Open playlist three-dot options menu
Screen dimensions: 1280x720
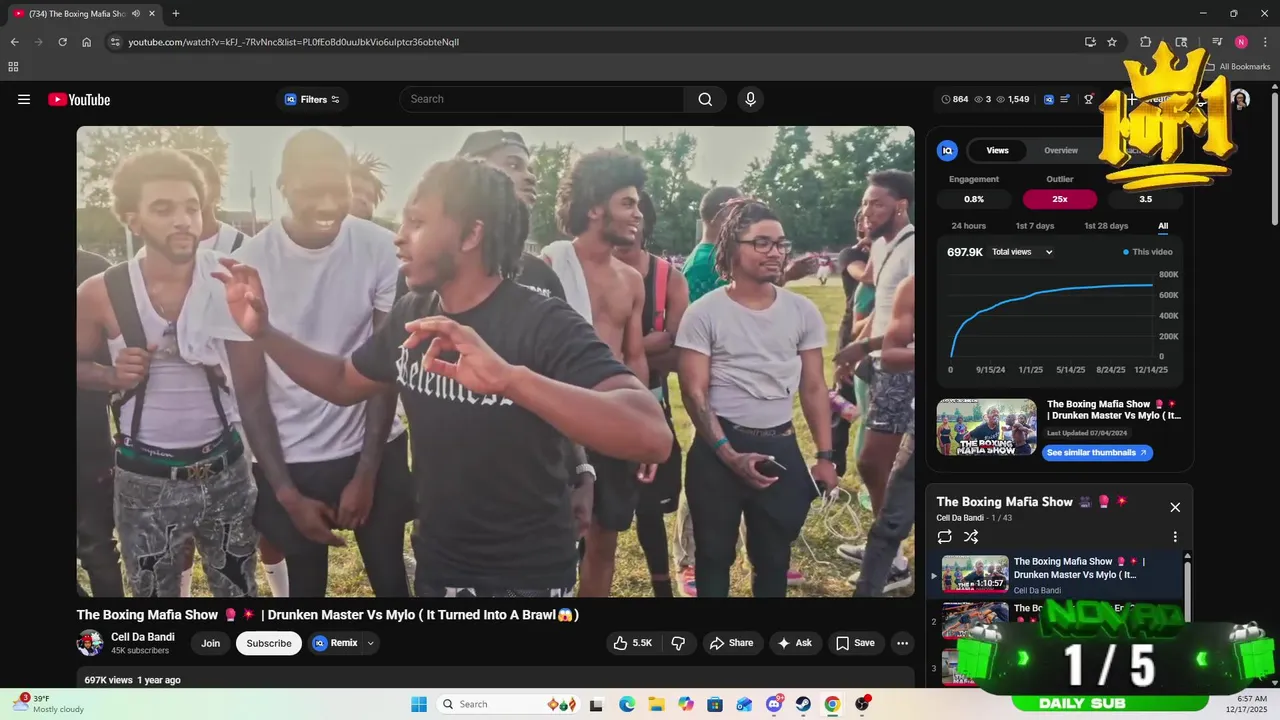click(1175, 537)
